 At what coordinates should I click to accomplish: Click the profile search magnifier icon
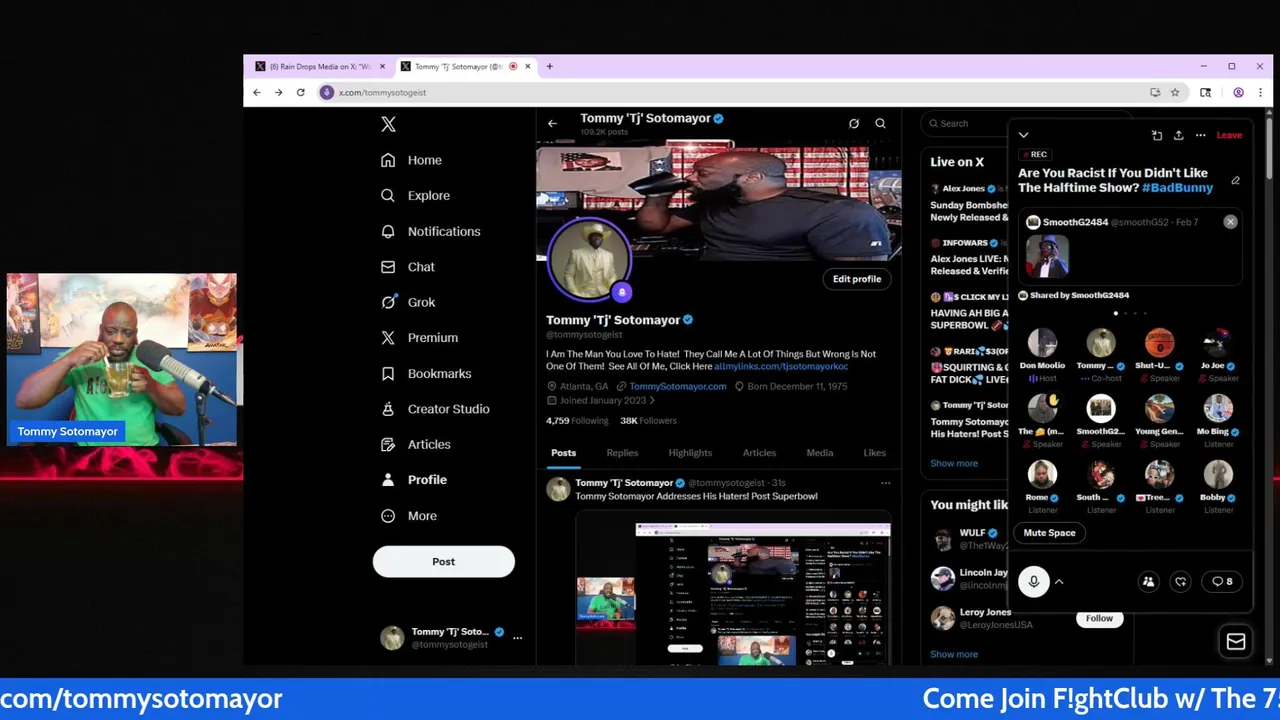point(880,124)
